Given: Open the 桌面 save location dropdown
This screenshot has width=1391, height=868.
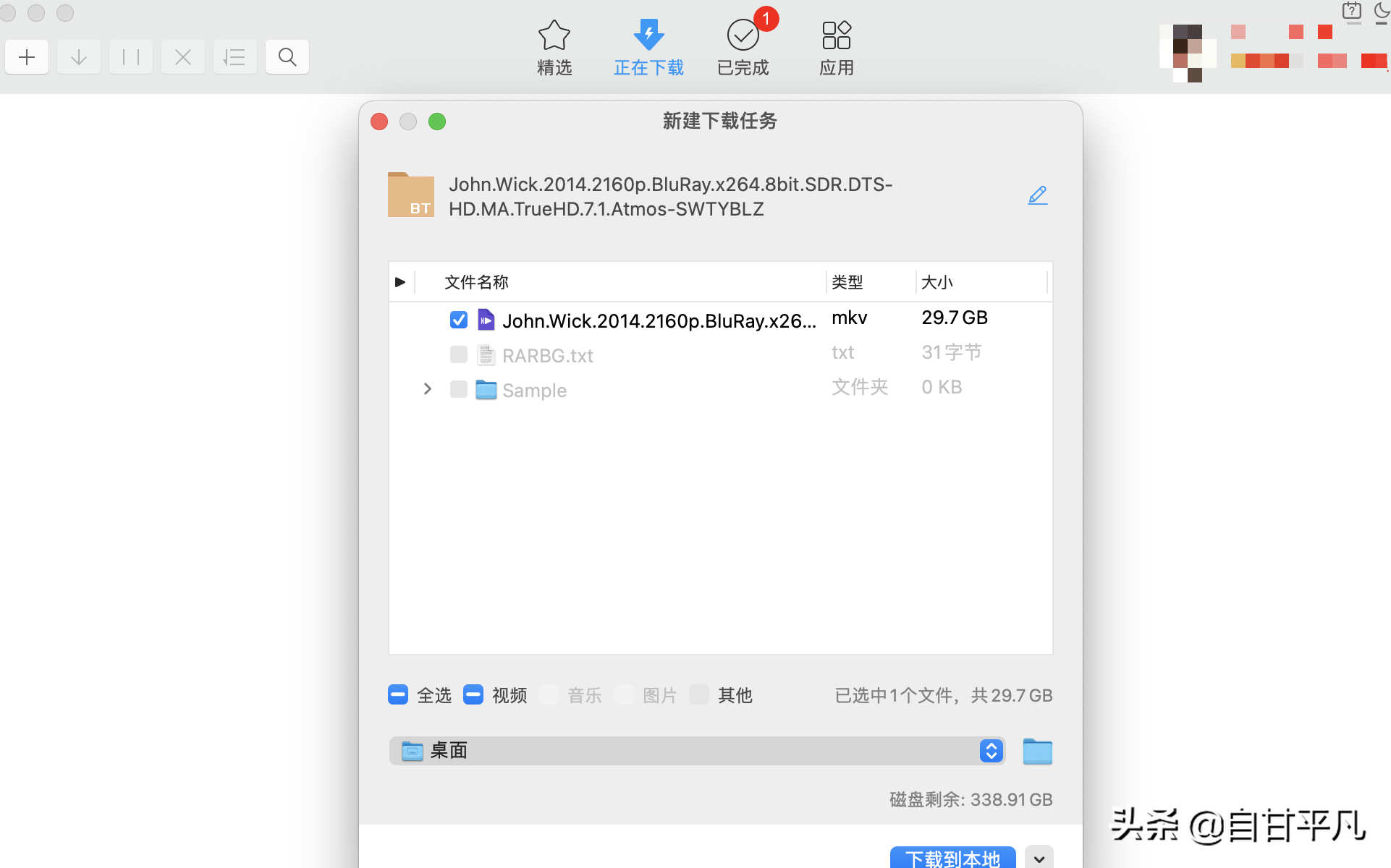Looking at the screenshot, I should point(696,751).
